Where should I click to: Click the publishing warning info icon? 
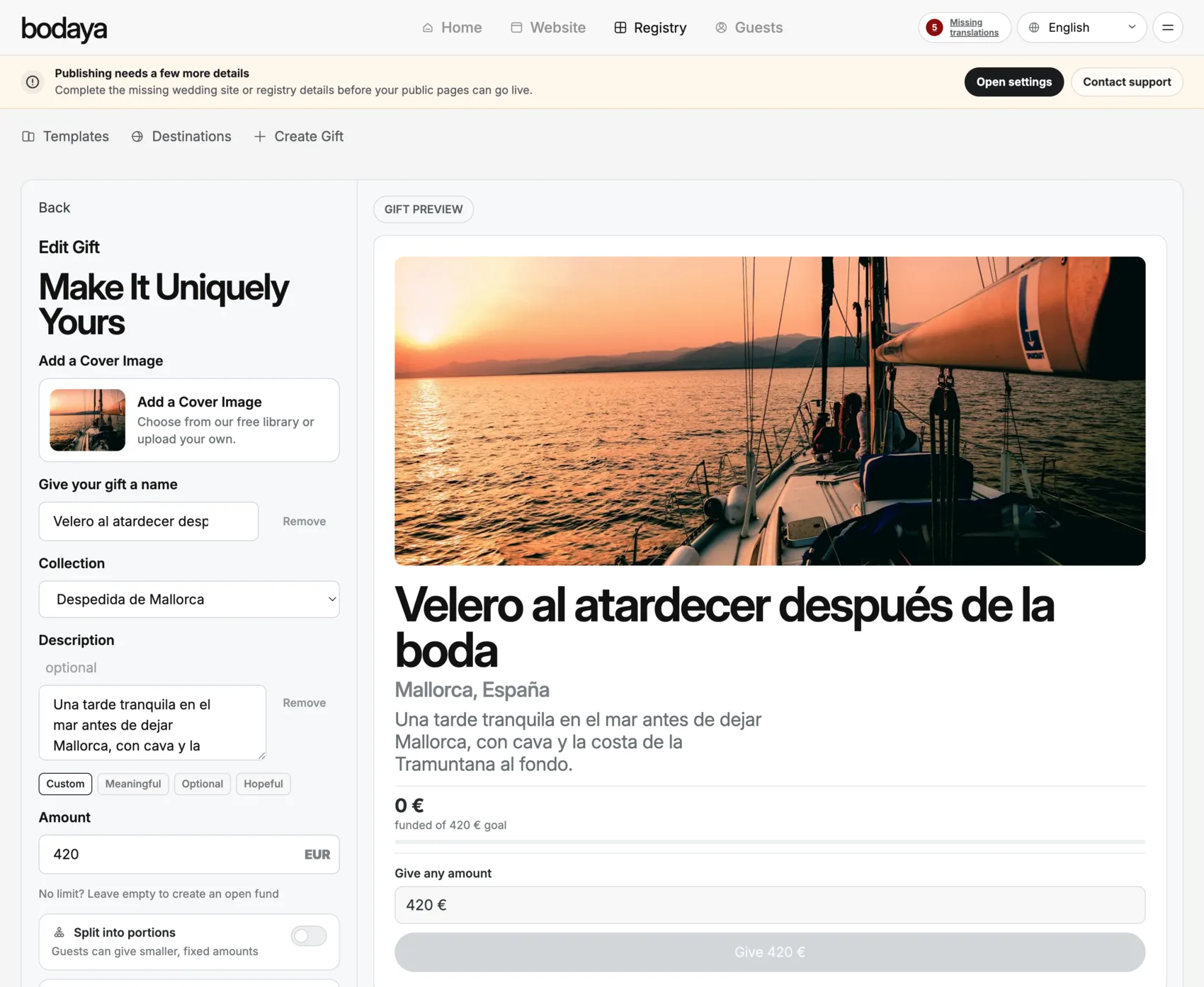point(33,82)
